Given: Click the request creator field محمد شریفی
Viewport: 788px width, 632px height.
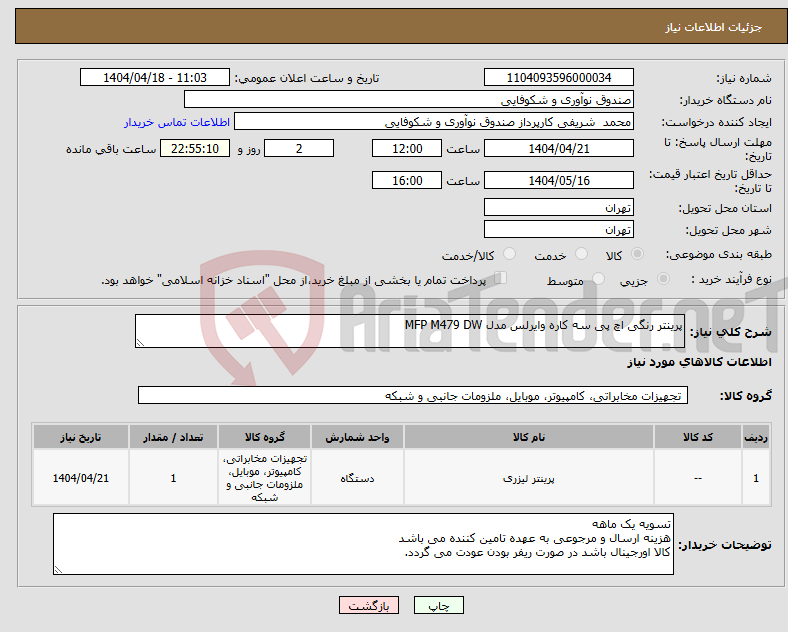Looking at the screenshot, I should point(434,122).
